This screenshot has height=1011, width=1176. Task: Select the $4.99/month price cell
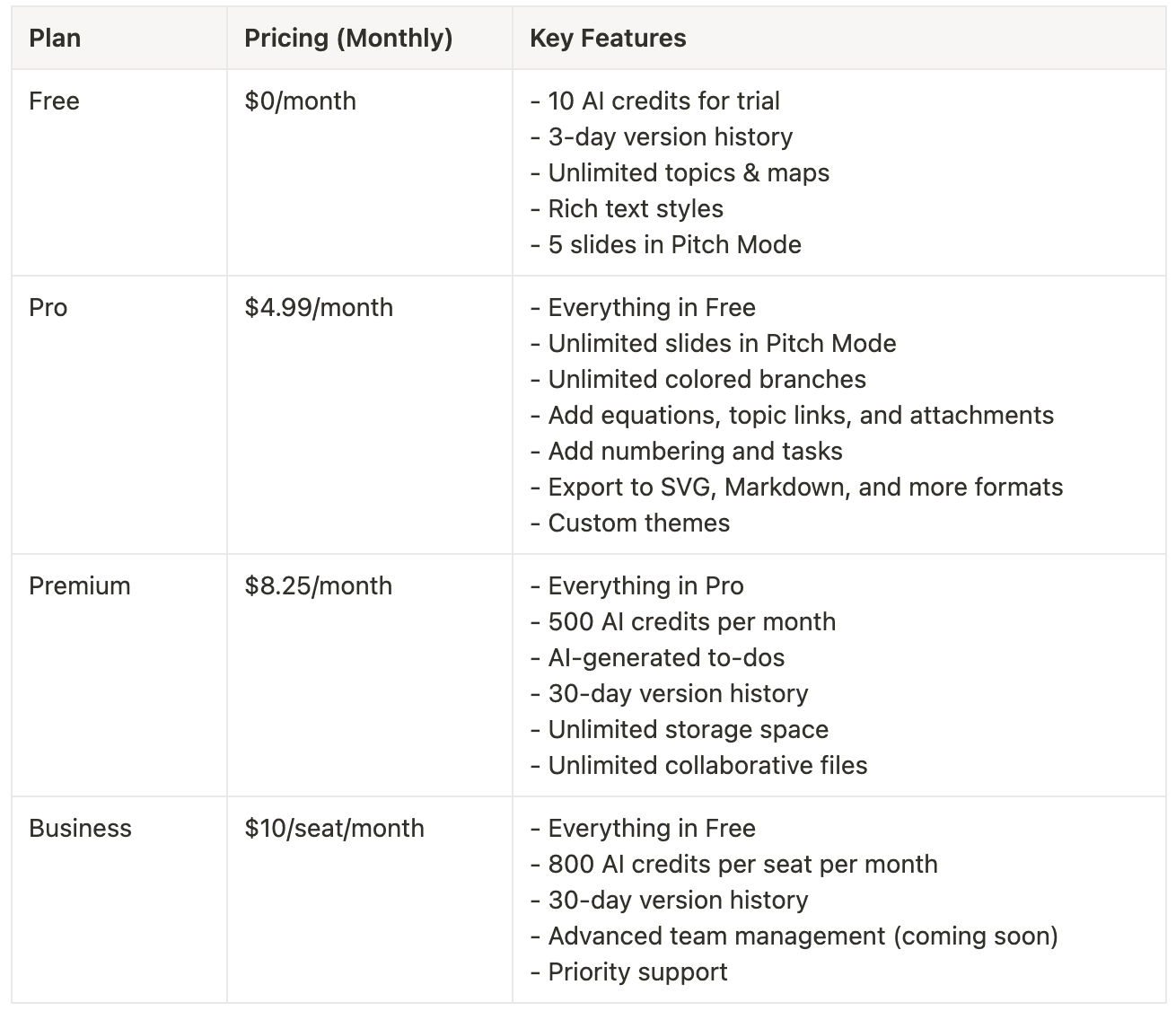coord(369,415)
